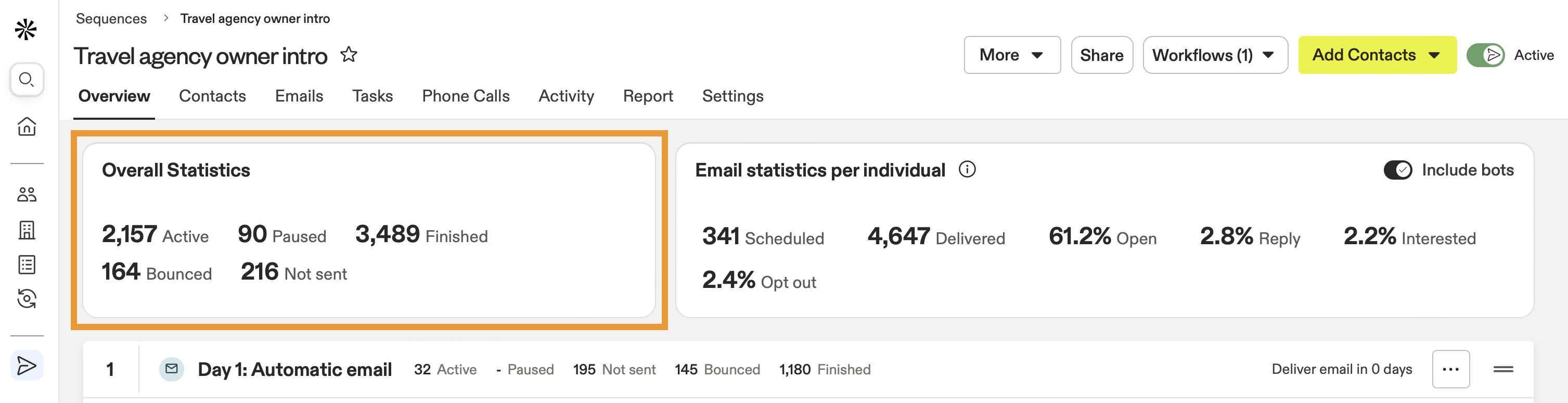
Task: Open Sequences paper plane sidebar icon
Action: tap(27, 366)
